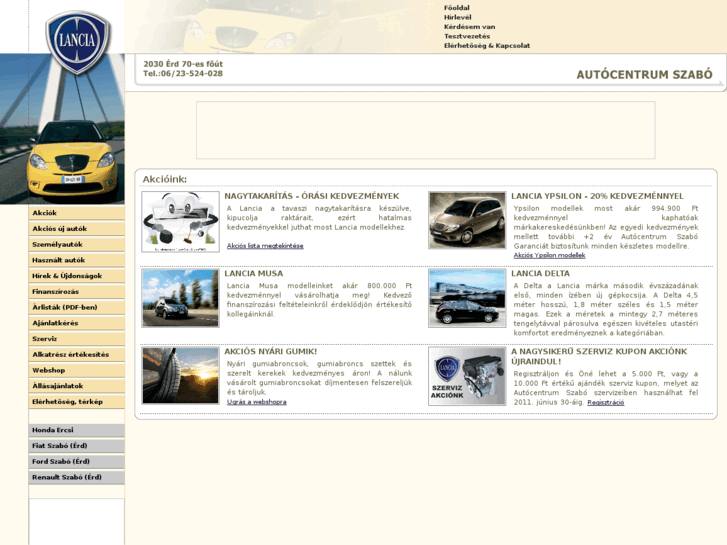Click the summer tyre sunset thumbnail

(180, 376)
